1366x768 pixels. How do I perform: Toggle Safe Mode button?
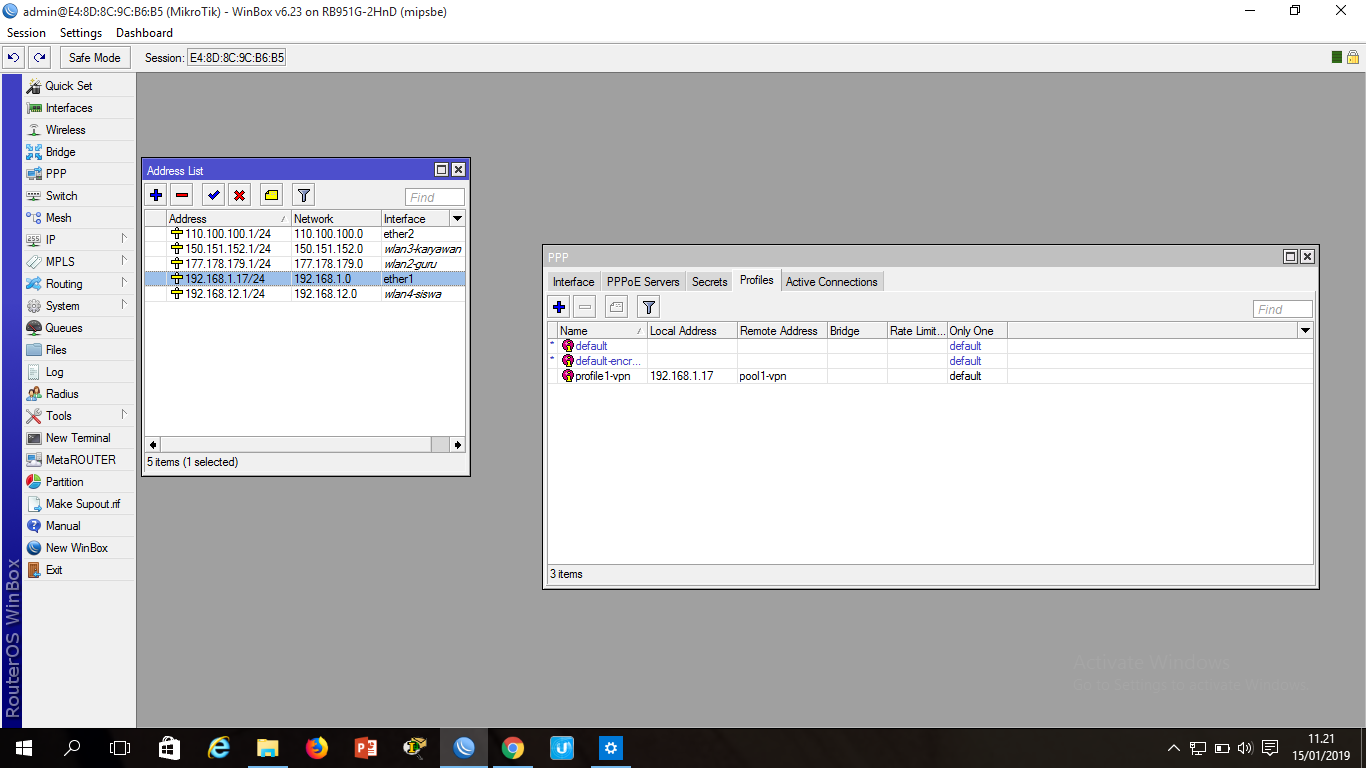(95, 58)
